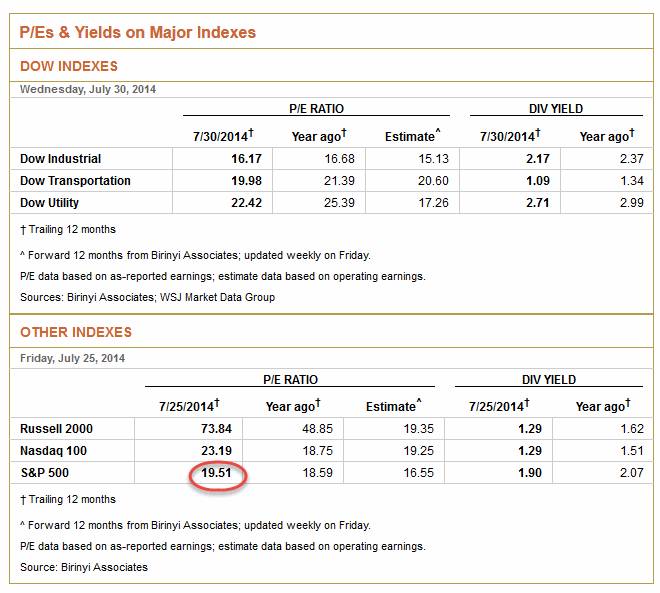Click the circled S&P 500 P/E 19.51
The height and width of the screenshot is (593, 660).
[x=216, y=473]
